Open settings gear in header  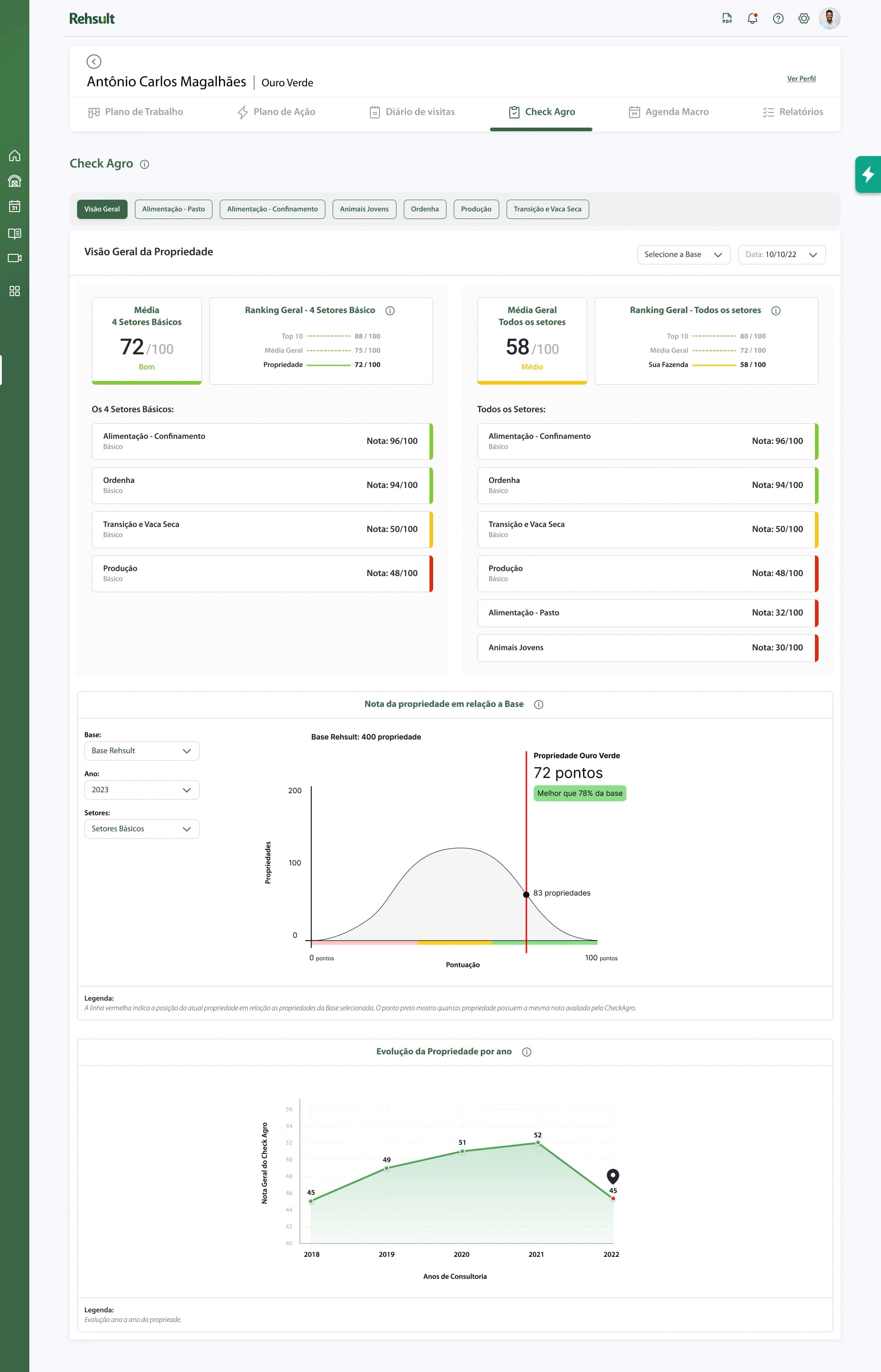pos(804,18)
